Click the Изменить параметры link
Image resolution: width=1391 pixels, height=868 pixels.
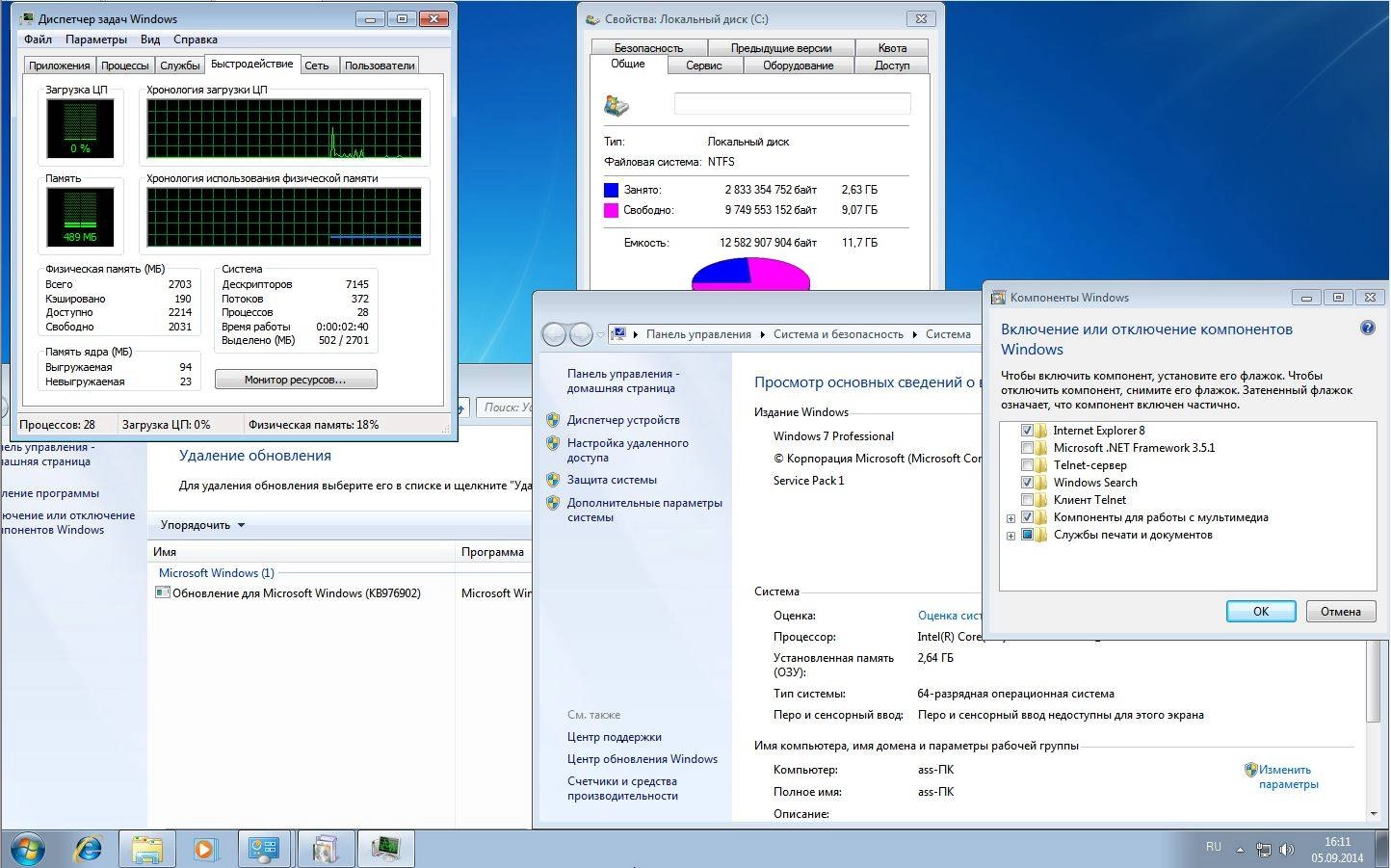(1289, 776)
